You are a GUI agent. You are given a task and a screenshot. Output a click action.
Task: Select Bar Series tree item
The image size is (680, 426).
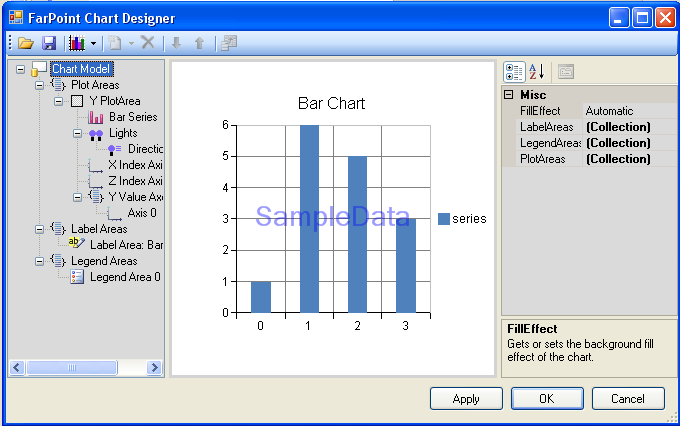(x=133, y=117)
